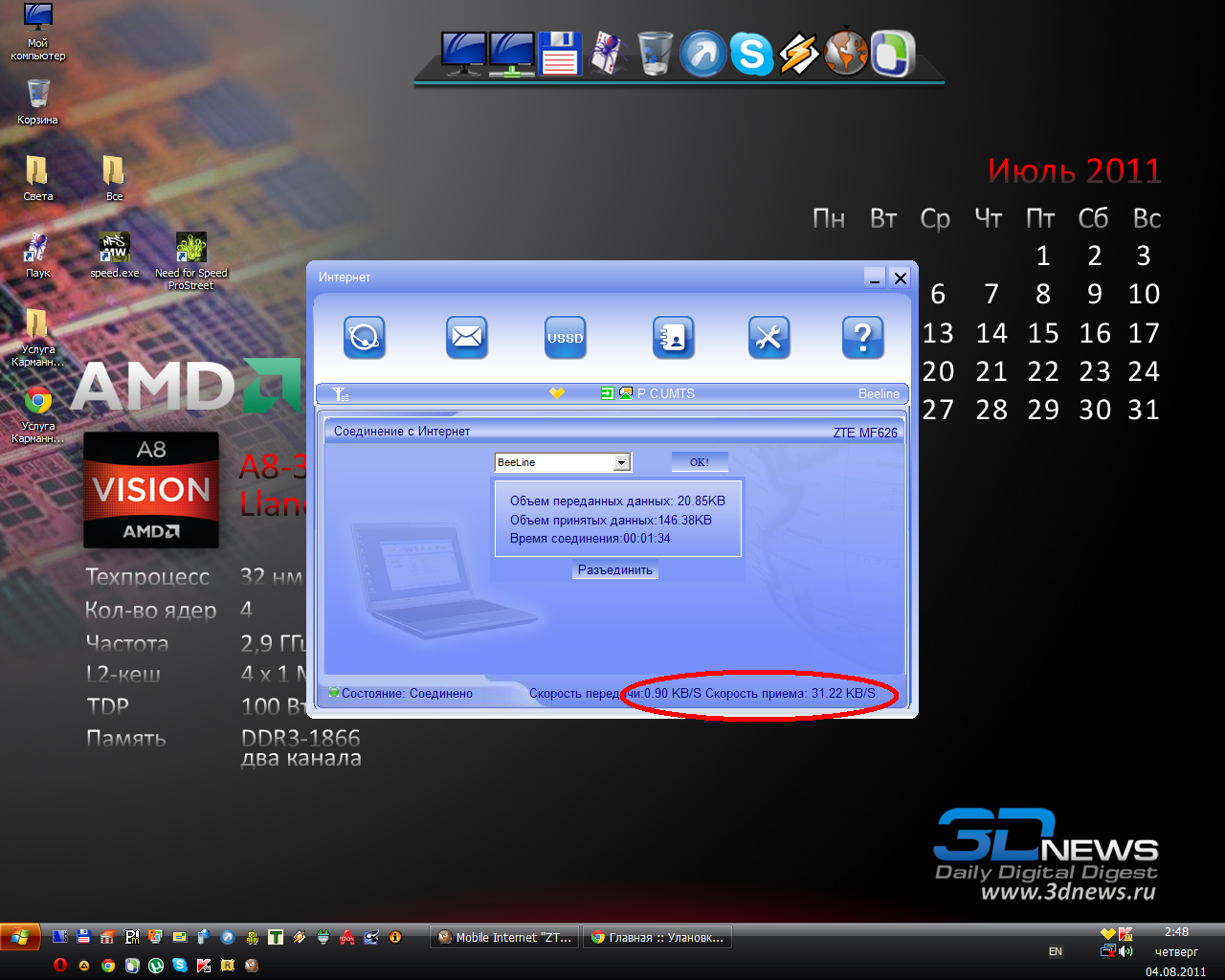1225x980 pixels.
Task: Click the 'Состояние: Соединено' status text
Action: click(407, 693)
